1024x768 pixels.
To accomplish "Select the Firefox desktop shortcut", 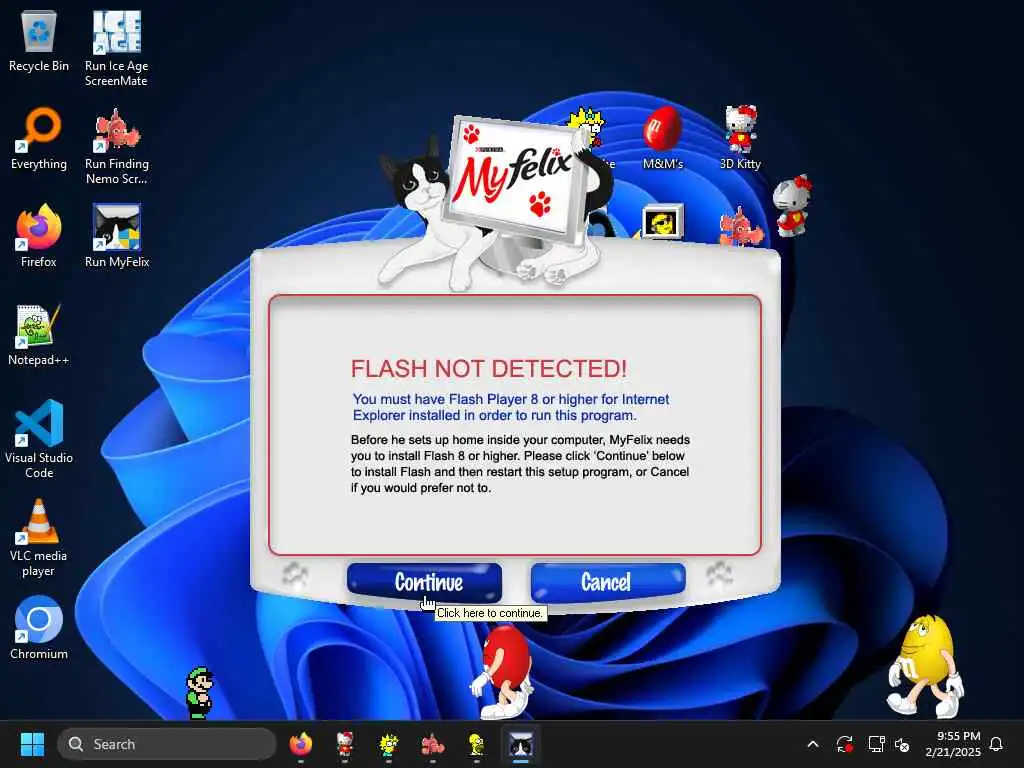I will [x=39, y=236].
